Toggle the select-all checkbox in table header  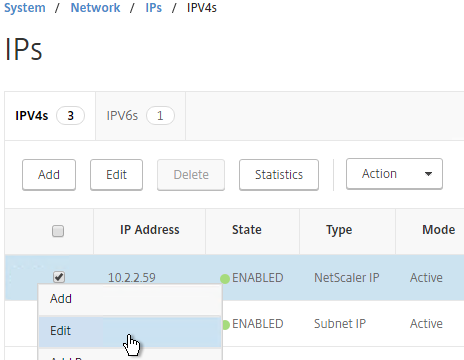coord(58,231)
